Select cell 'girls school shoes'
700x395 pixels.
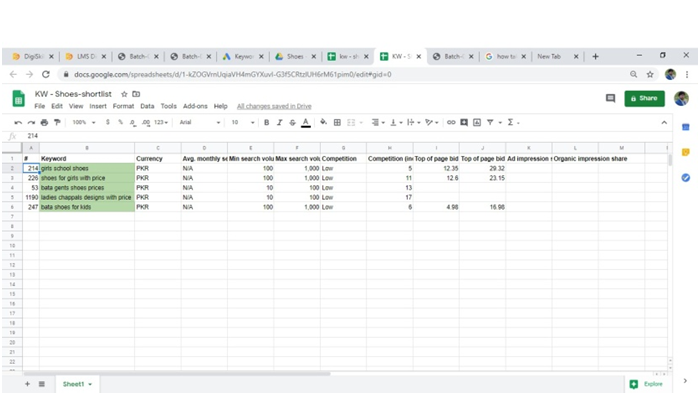tap(87, 168)
